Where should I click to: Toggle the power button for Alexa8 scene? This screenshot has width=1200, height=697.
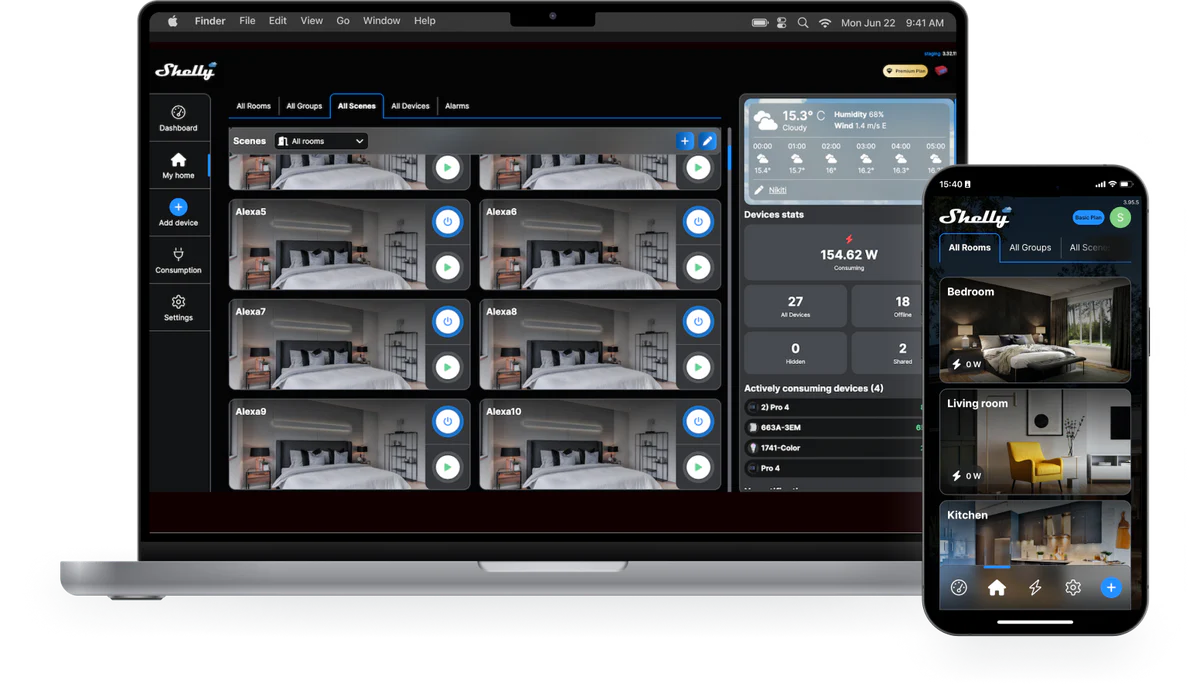[698, 322]
